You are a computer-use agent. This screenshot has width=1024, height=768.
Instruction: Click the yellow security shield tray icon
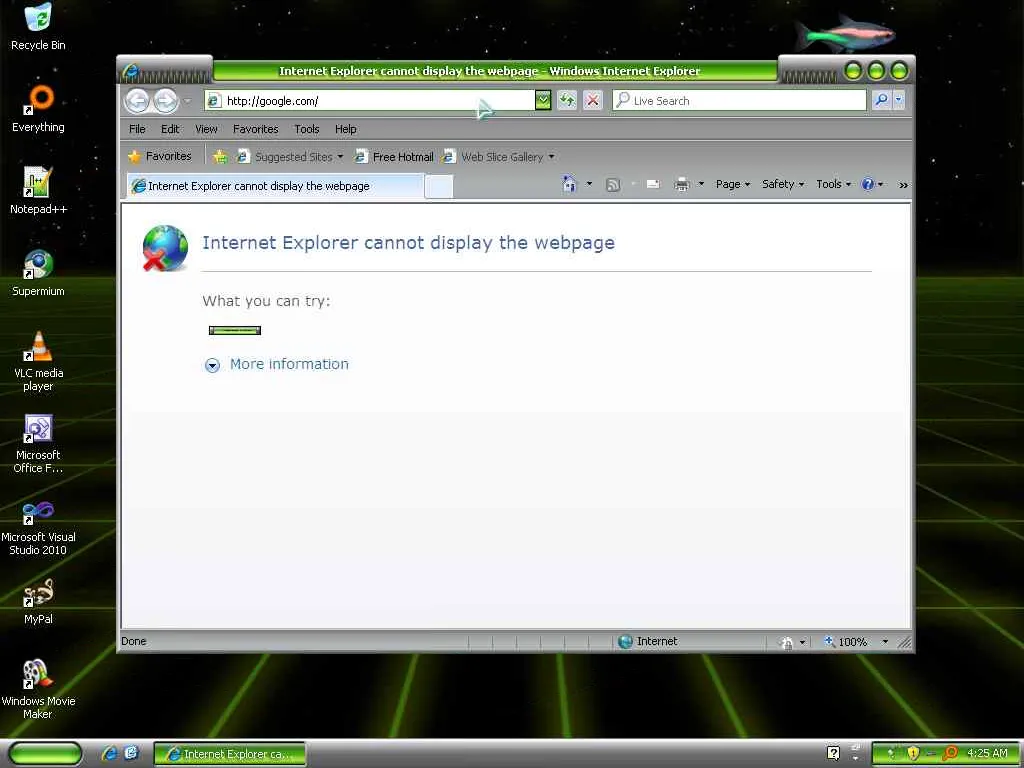pyautogui.click(x=912, y=754)
